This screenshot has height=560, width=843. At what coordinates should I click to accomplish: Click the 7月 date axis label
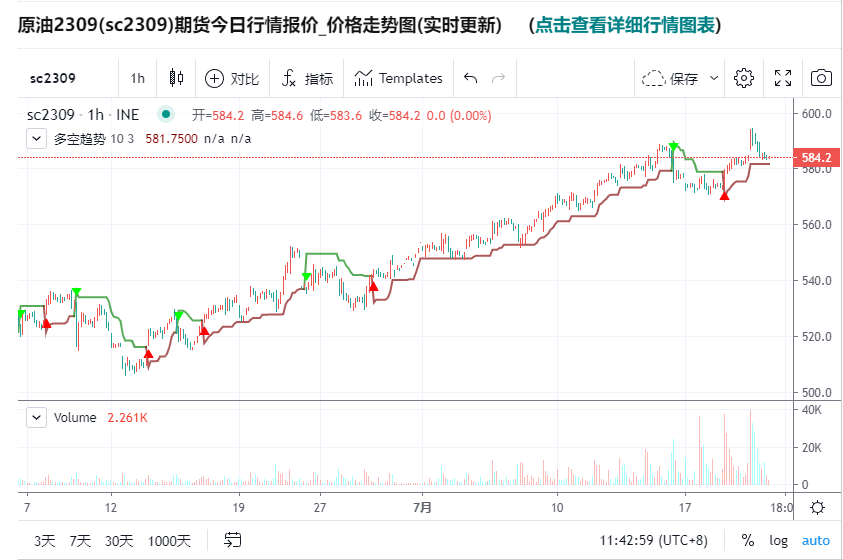coord(422,507)
